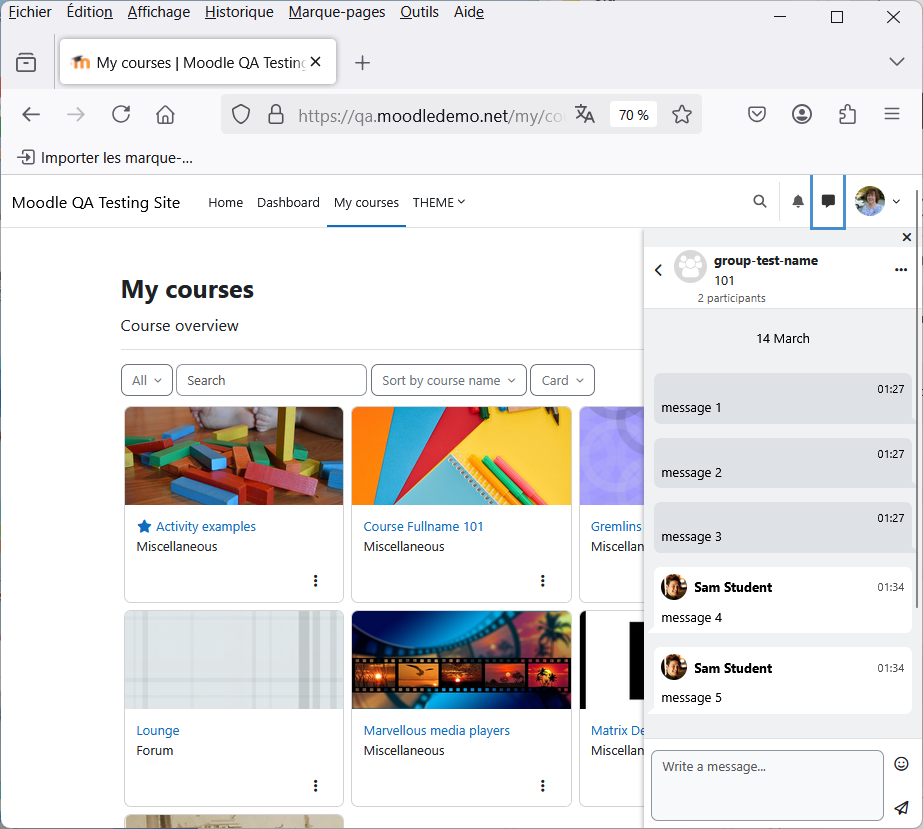923x829 pixels.
Task: Open the Firefox account icon
Action: pyautogui.click(x=802, y=114)
